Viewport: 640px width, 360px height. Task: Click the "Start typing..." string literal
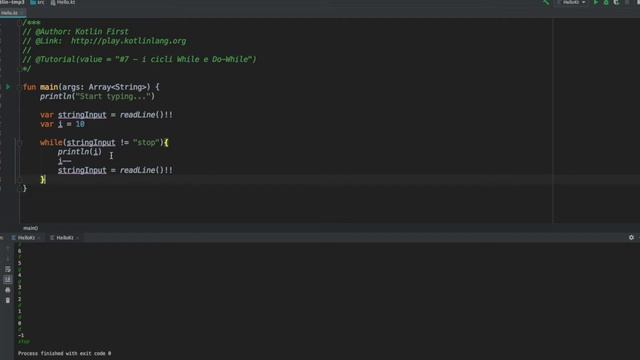pos(113,96)
